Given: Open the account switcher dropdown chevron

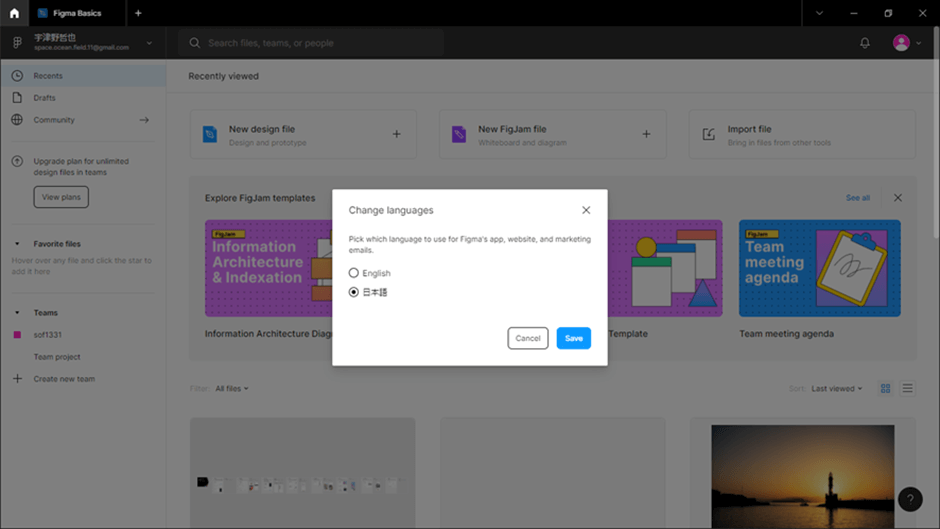Looking at the screenshot, I should click(149, 43).
